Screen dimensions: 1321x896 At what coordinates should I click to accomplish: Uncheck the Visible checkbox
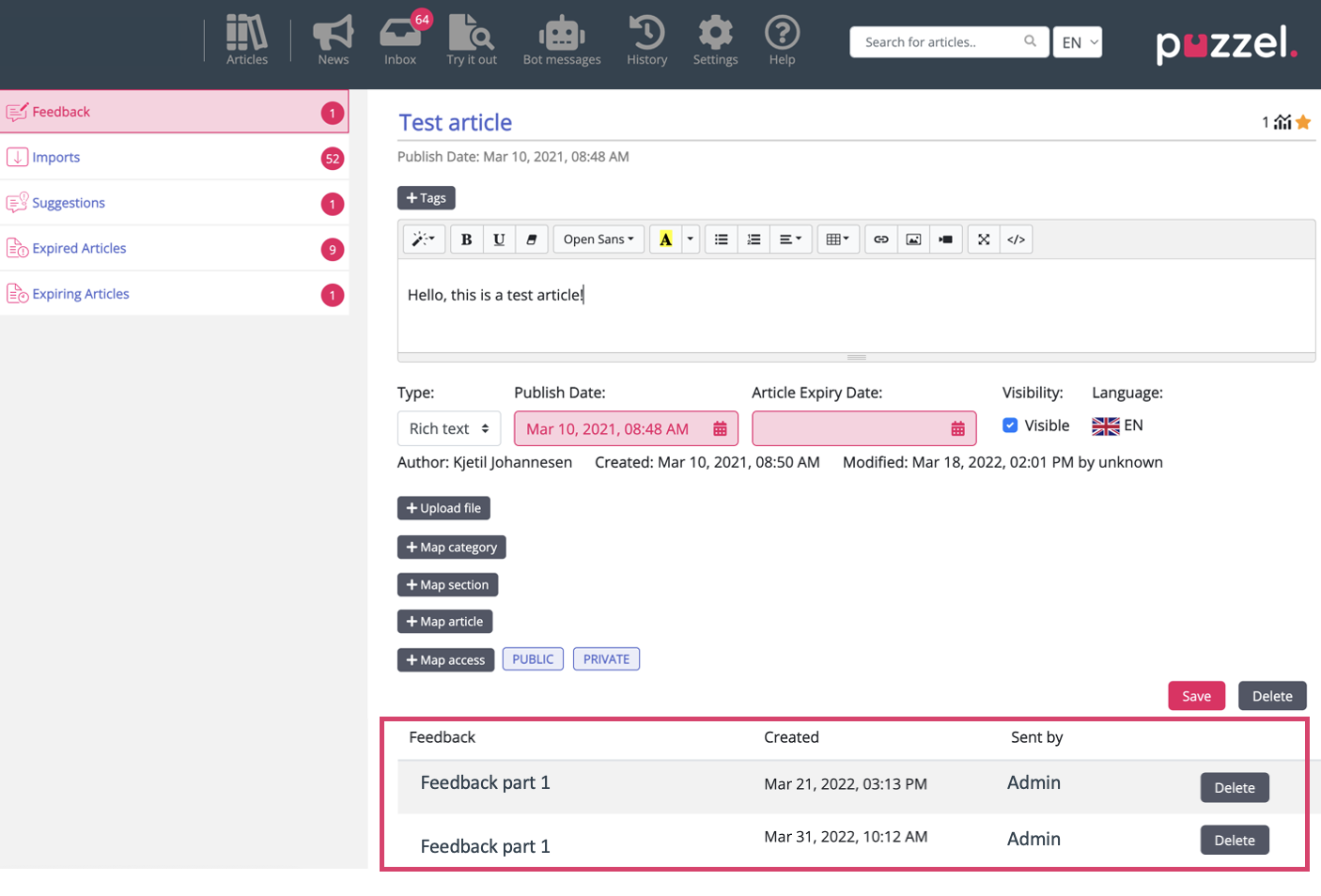(x=1010, y=425)
